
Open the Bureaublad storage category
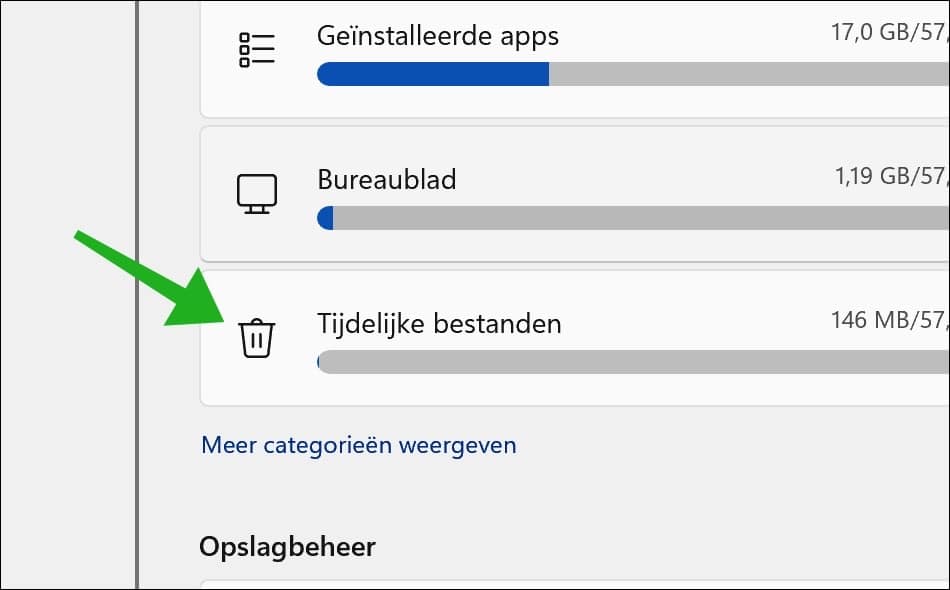(x=386, y=180)
